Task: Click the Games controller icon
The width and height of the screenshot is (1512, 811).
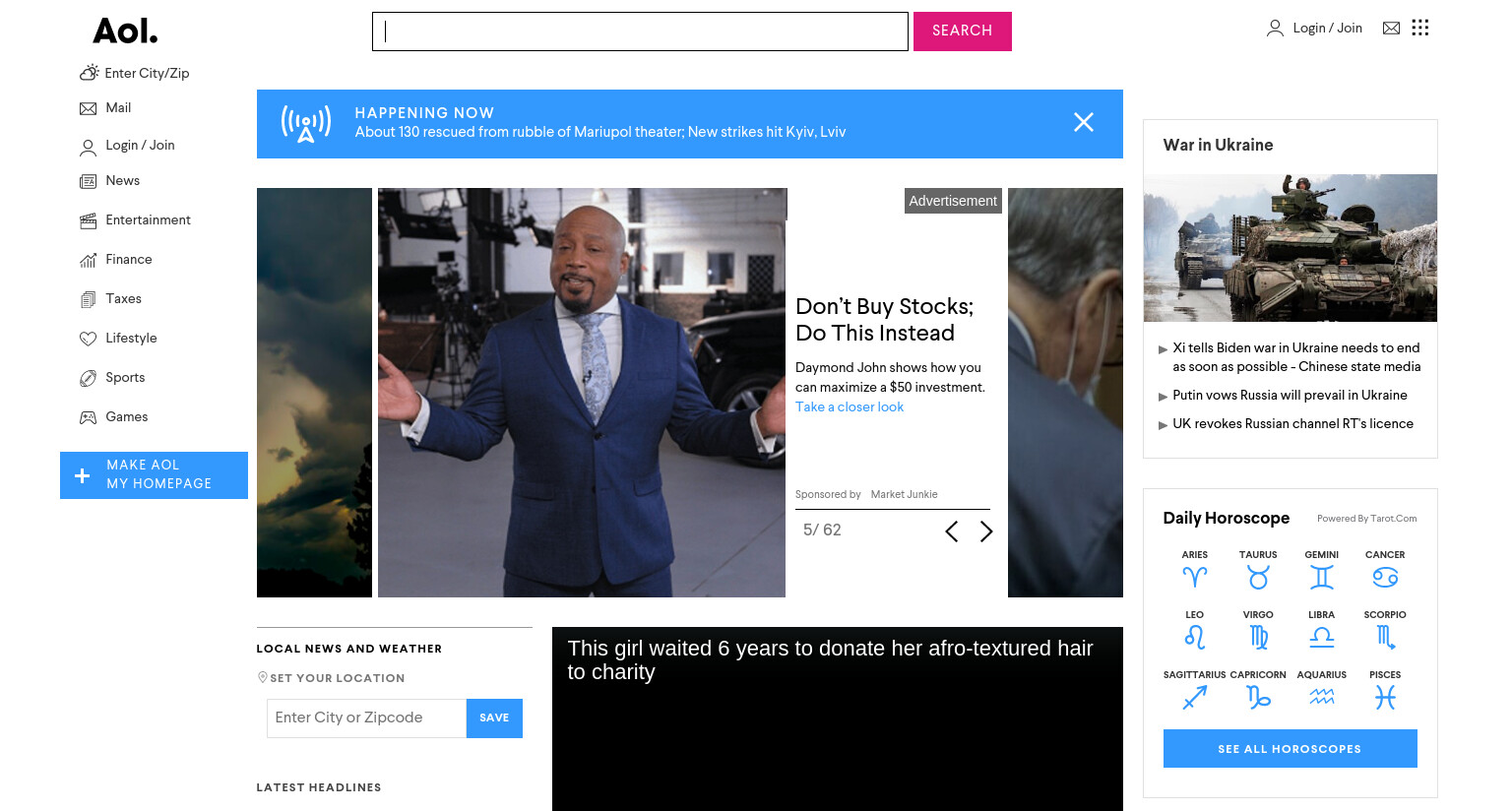Action: coord(88,417)
